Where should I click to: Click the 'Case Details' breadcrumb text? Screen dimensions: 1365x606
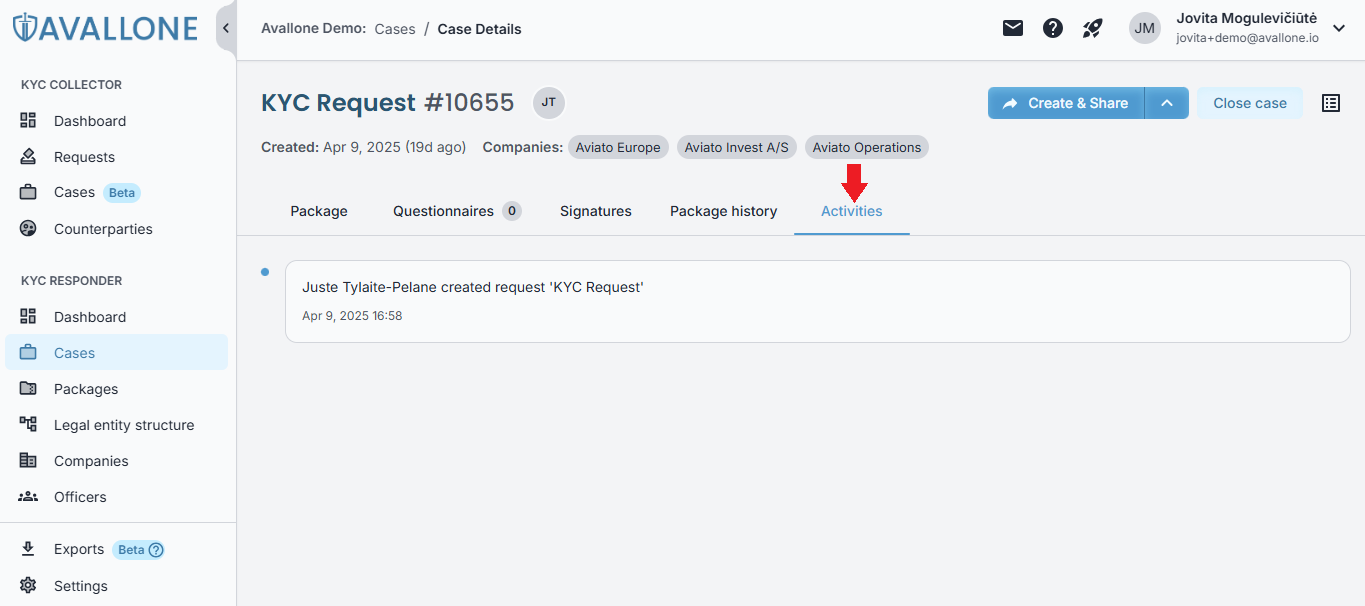pyautogui.click(x=480, y=29)
